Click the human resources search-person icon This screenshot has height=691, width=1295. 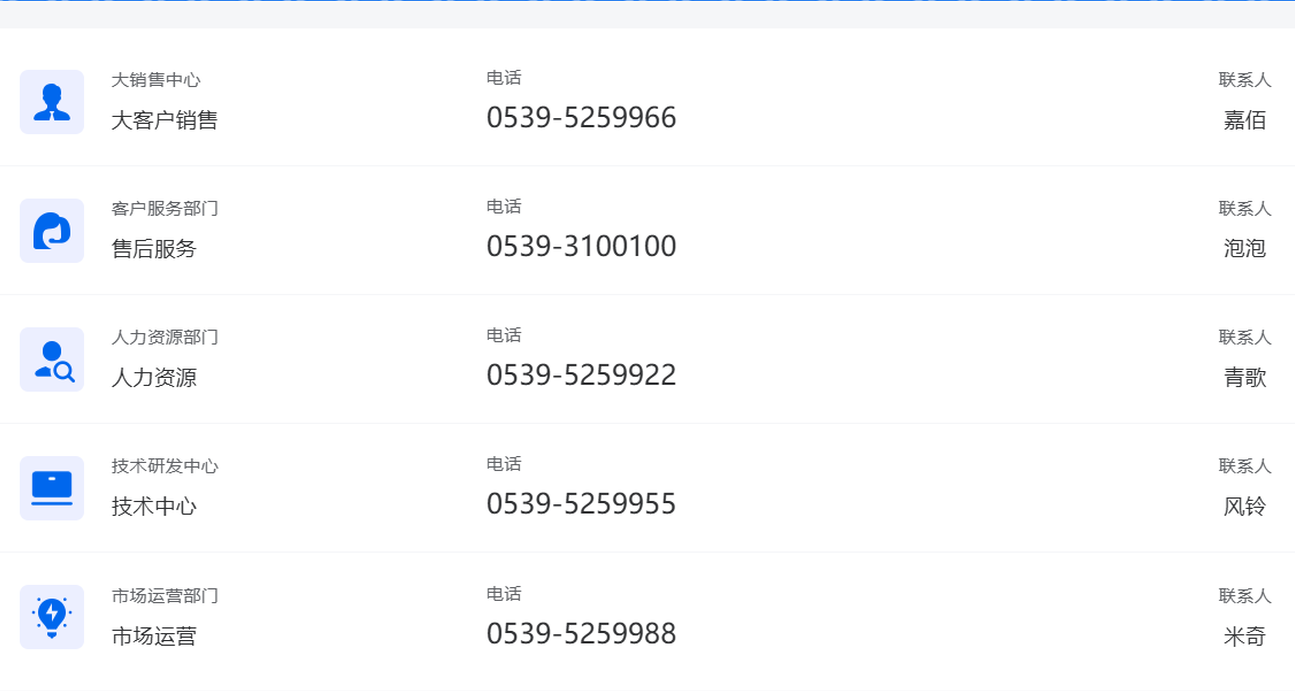tap(52, 360)
